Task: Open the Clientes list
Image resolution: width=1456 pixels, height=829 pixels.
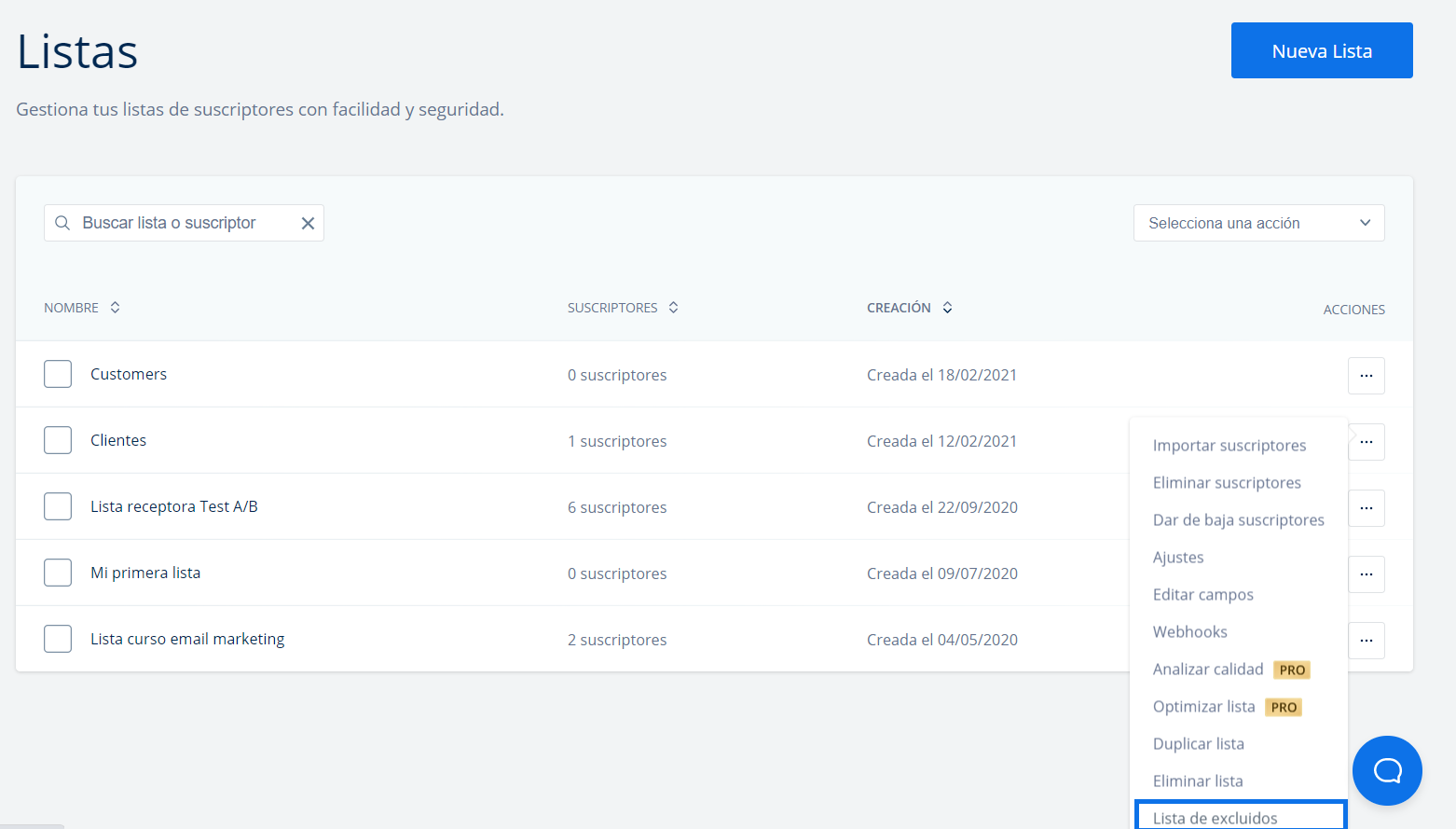Action: (118, 440)
